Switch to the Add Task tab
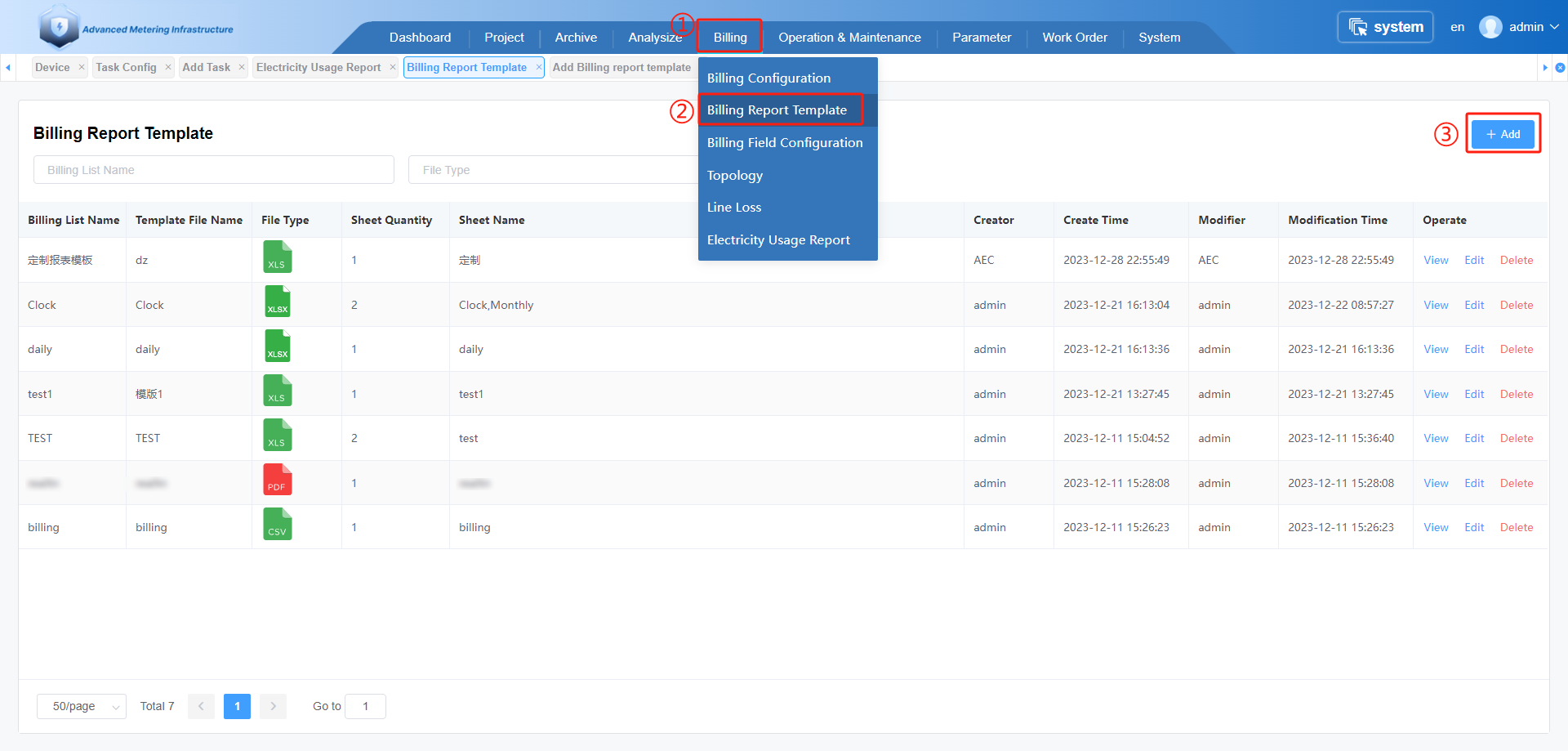Image resolution: width=1568 pixels, height=751 pixels. coord(206,67)
